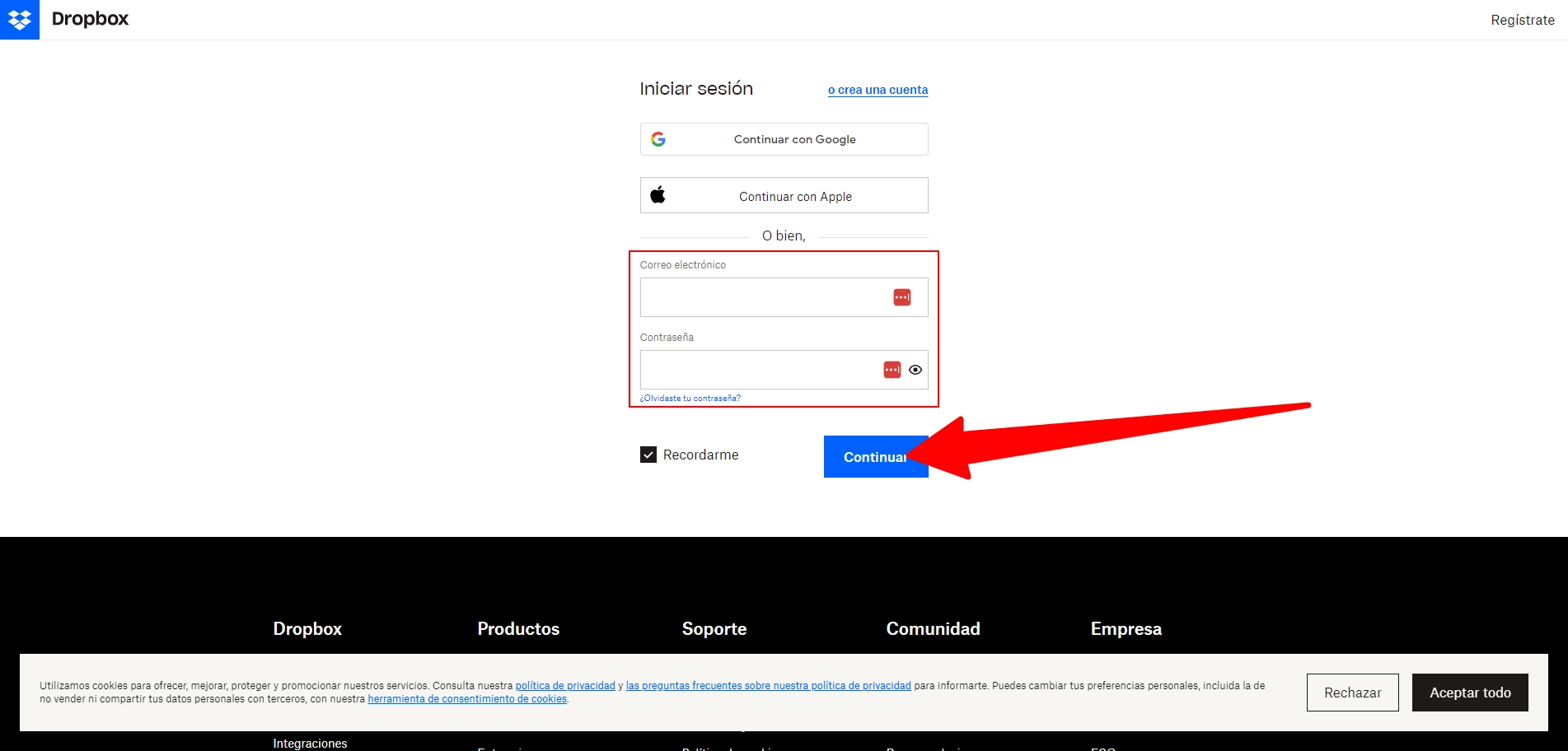Open the password manager icon in password field

pyautogui.click(x=891, y=369)
